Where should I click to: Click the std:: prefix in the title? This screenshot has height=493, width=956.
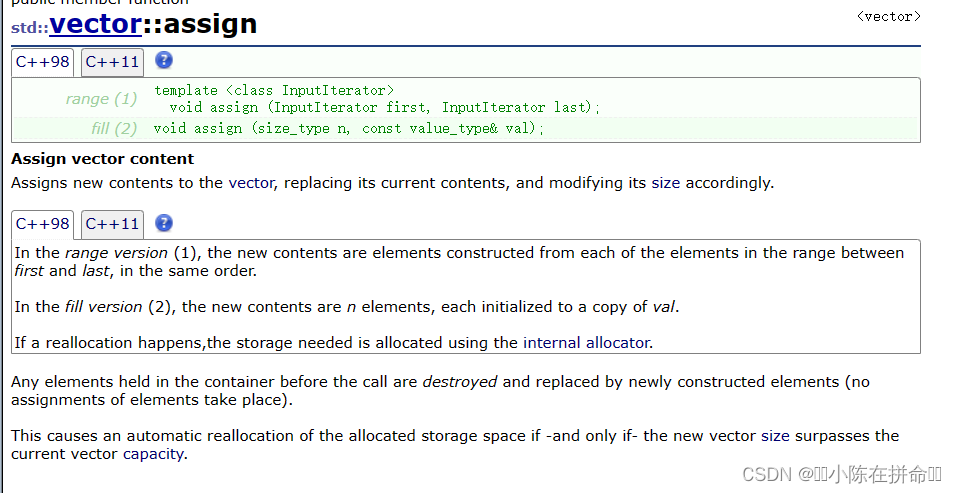pyautogui.click(x=30, y=28)
